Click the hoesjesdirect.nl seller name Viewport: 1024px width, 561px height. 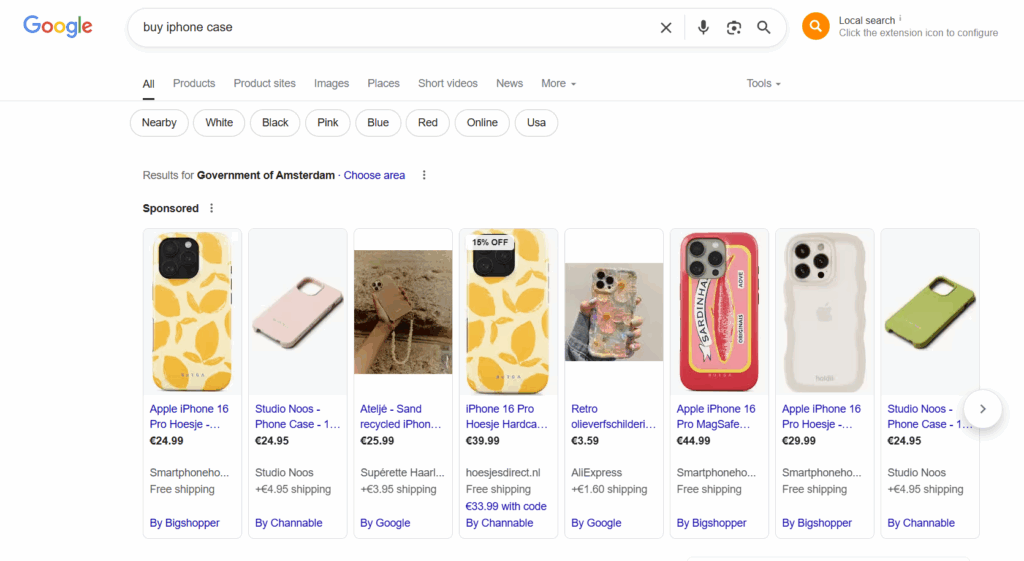tap(503, 472)
